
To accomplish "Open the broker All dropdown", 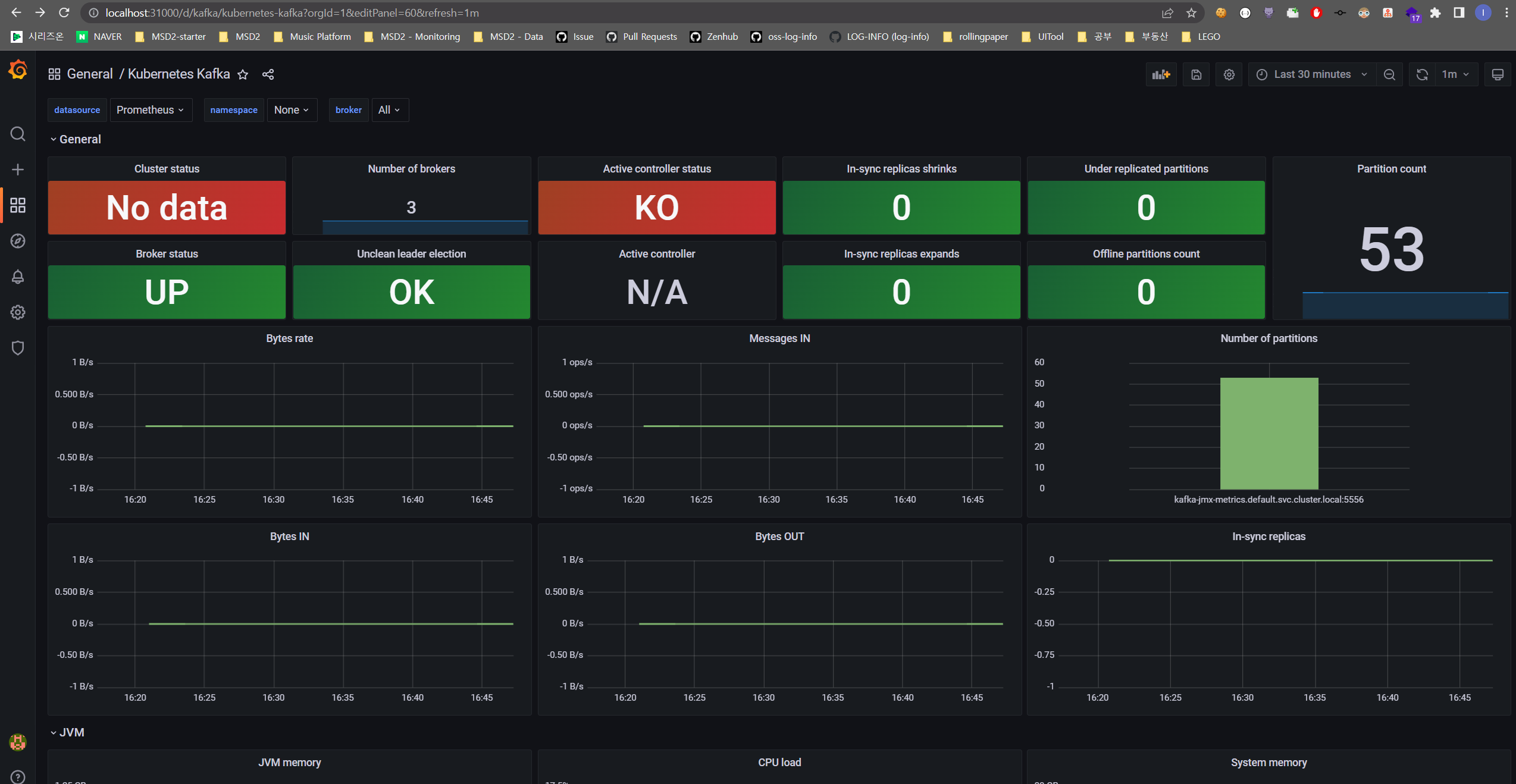I will pyautogui.click(x=389, y=110).
